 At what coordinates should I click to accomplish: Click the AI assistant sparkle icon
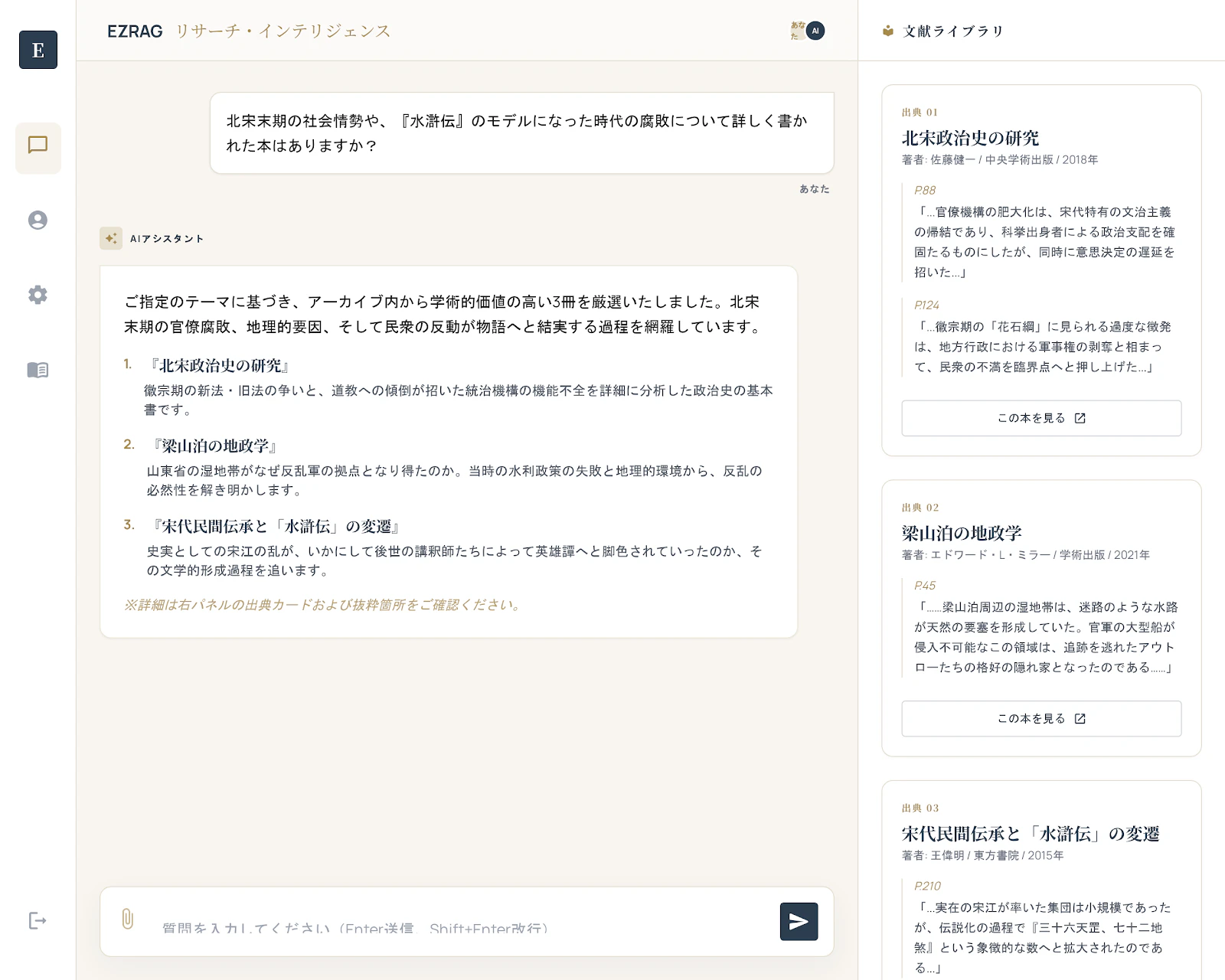(111, 238)
